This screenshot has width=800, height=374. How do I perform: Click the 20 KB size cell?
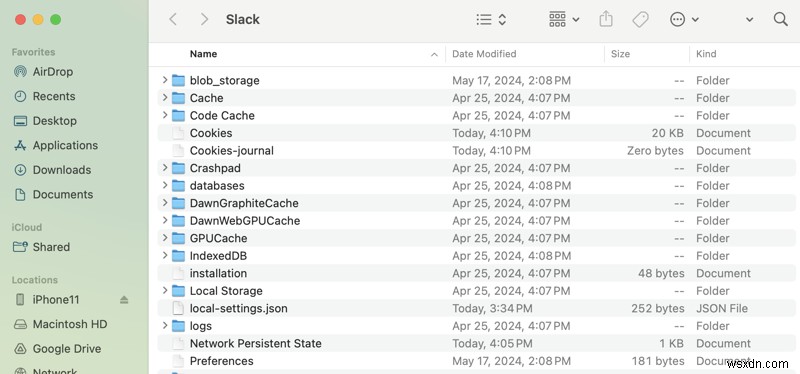667,133
